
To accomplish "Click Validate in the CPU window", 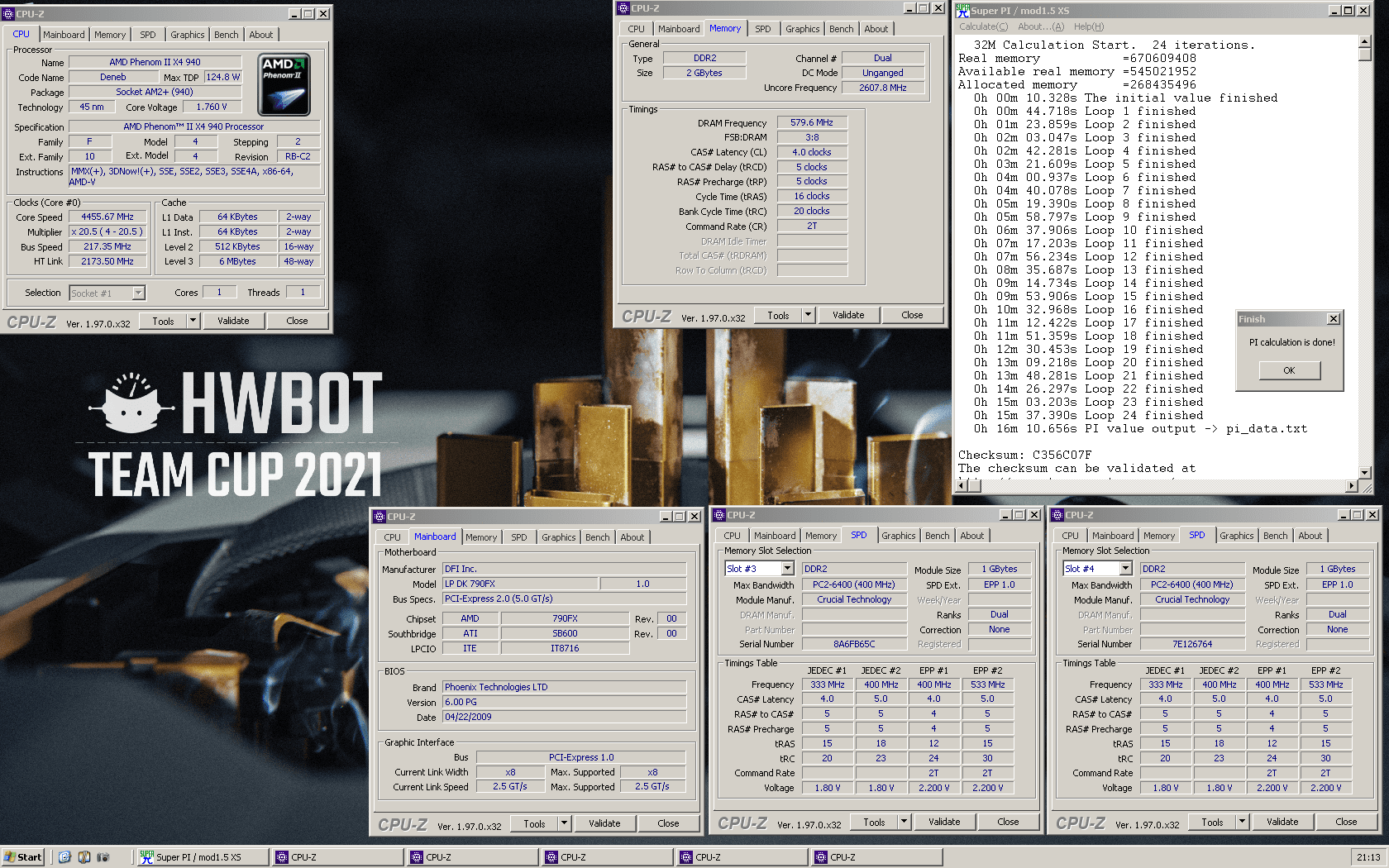I will click(x=233, y=321).
